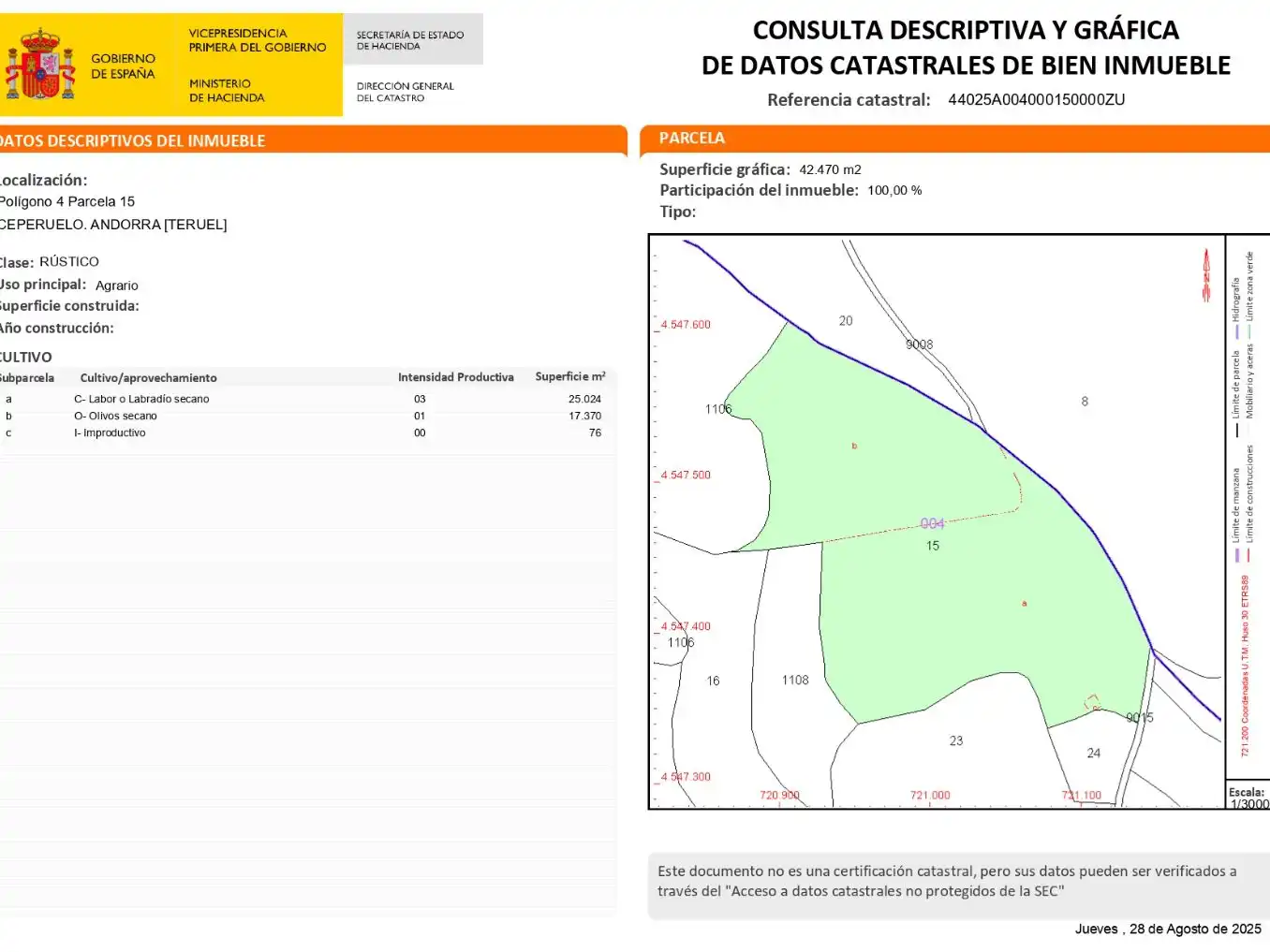
Task: Click the red subparcel 'a' marker on map
Action: 1025,604
